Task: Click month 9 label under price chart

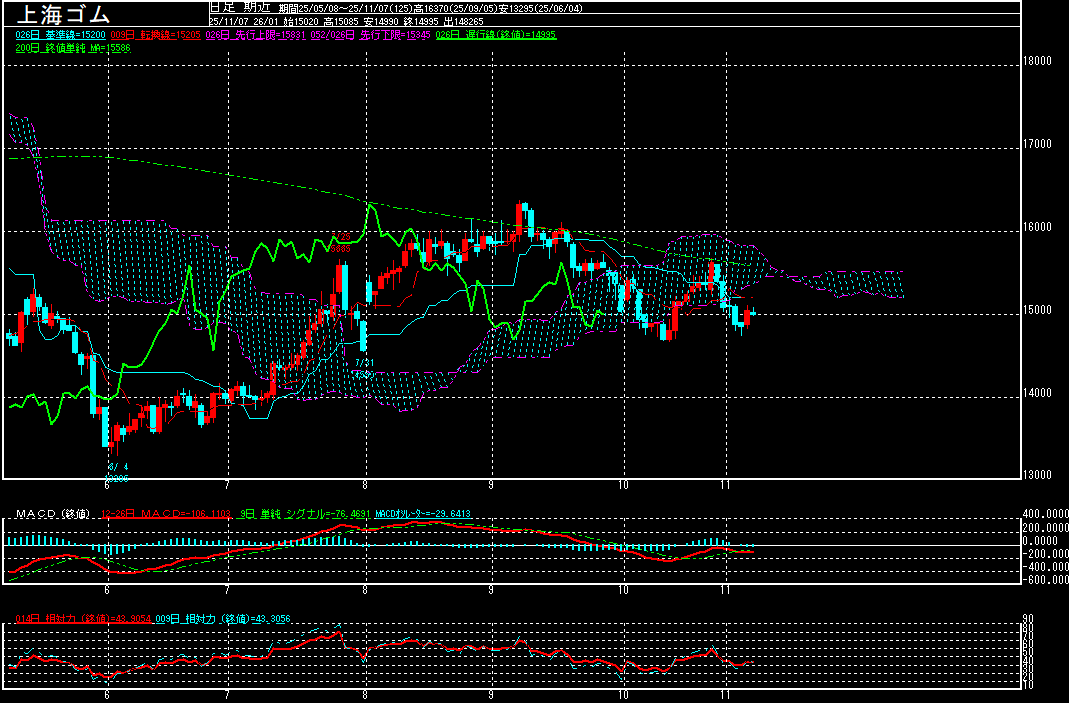Action: 491,485
